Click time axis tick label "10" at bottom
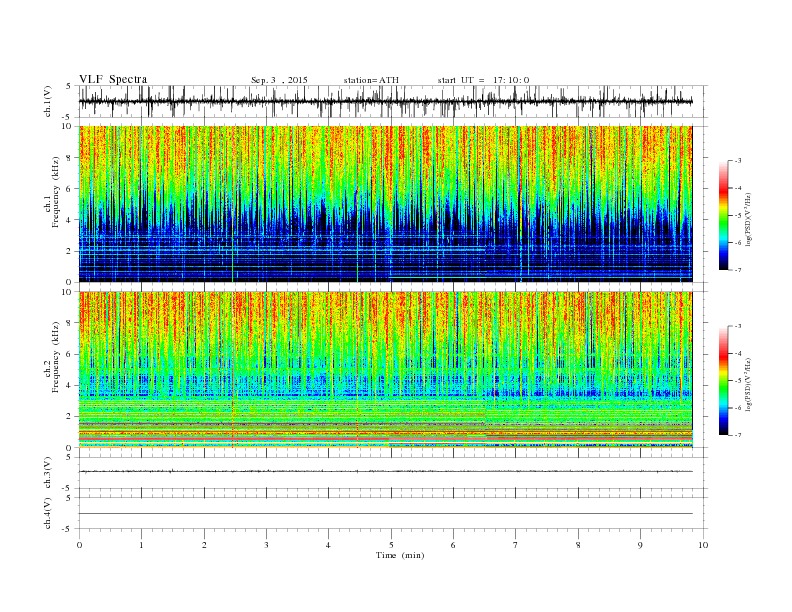The width and height of the screenshot is (792, 612). click(x=703, y=545)
